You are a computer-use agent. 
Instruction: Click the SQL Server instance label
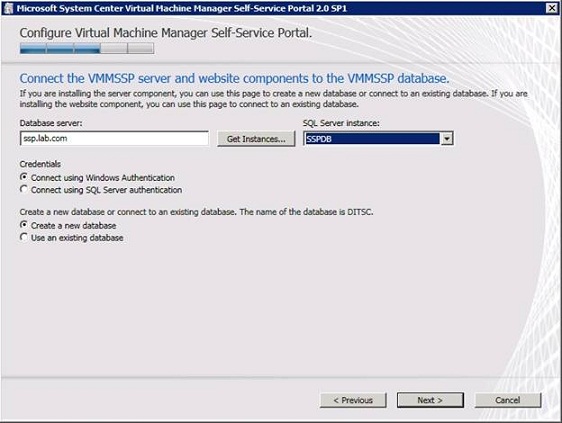point(341,123)
